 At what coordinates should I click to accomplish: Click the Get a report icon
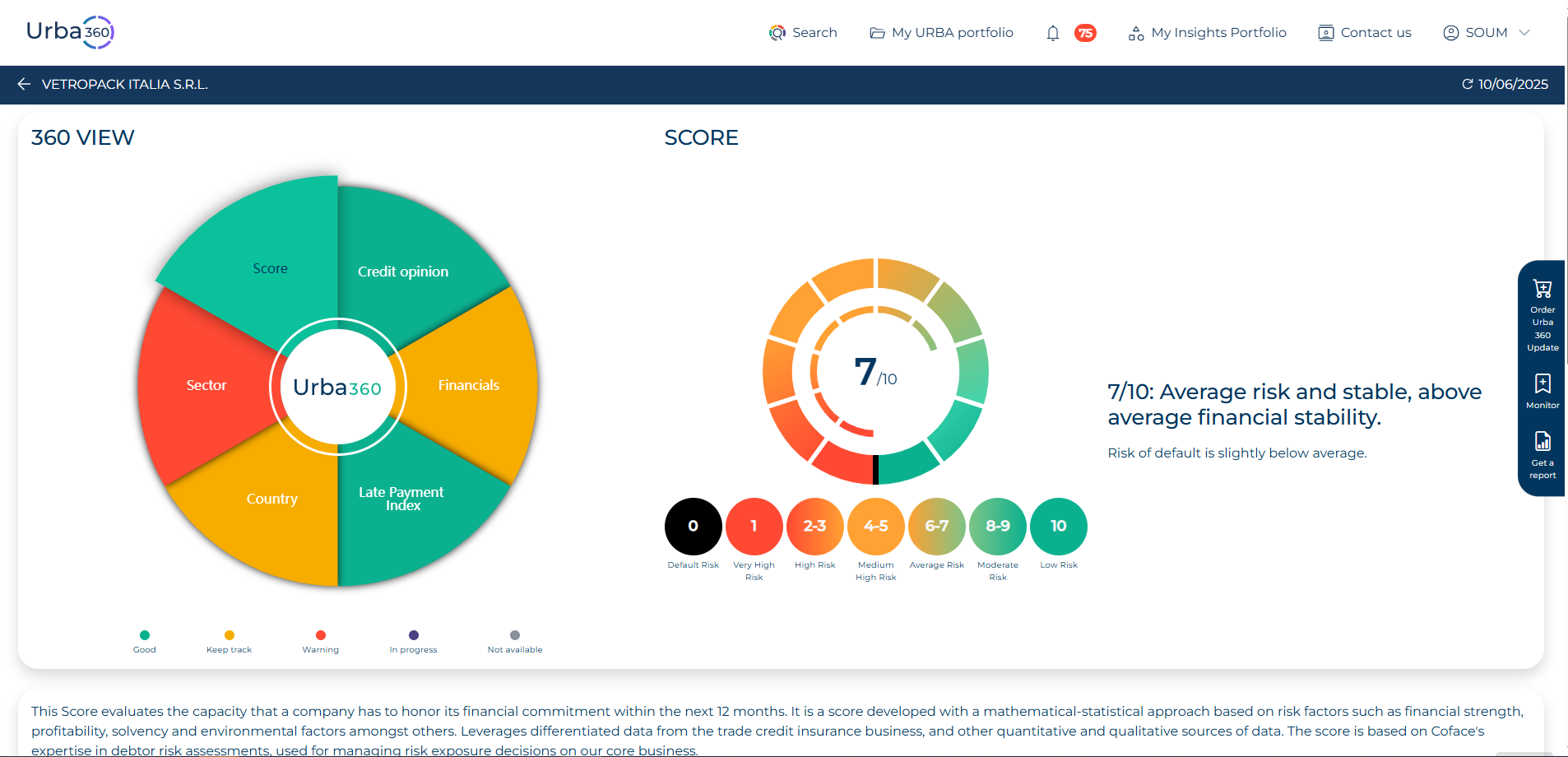(x=1542, y=441)
